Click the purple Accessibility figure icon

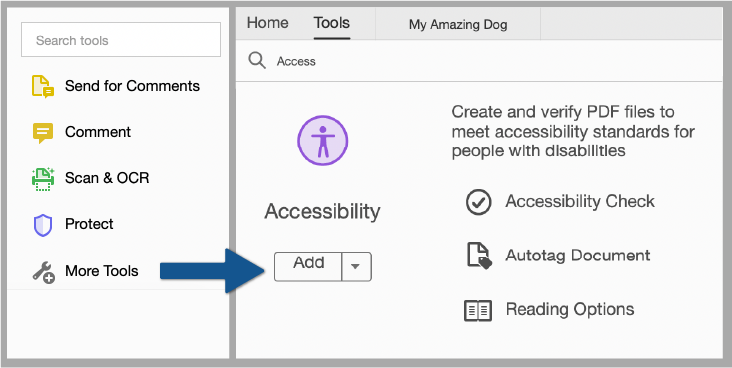tap(322, 140)
